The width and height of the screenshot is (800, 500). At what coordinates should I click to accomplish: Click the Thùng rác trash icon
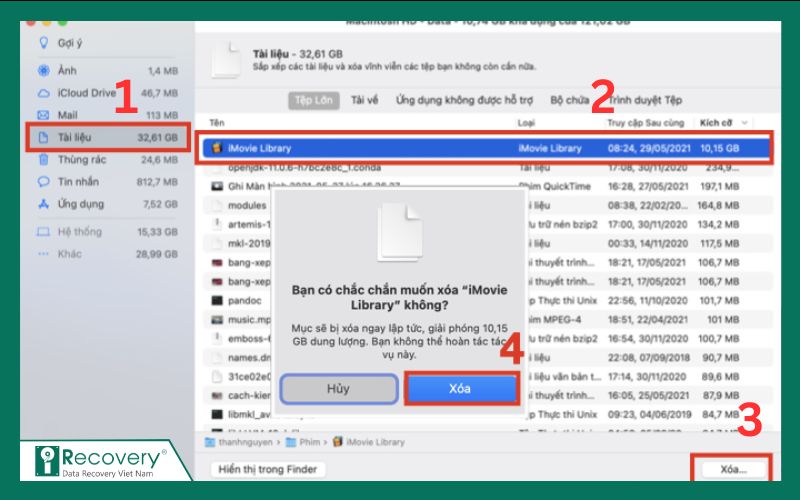pyautogui.click(x=44, y=160)
